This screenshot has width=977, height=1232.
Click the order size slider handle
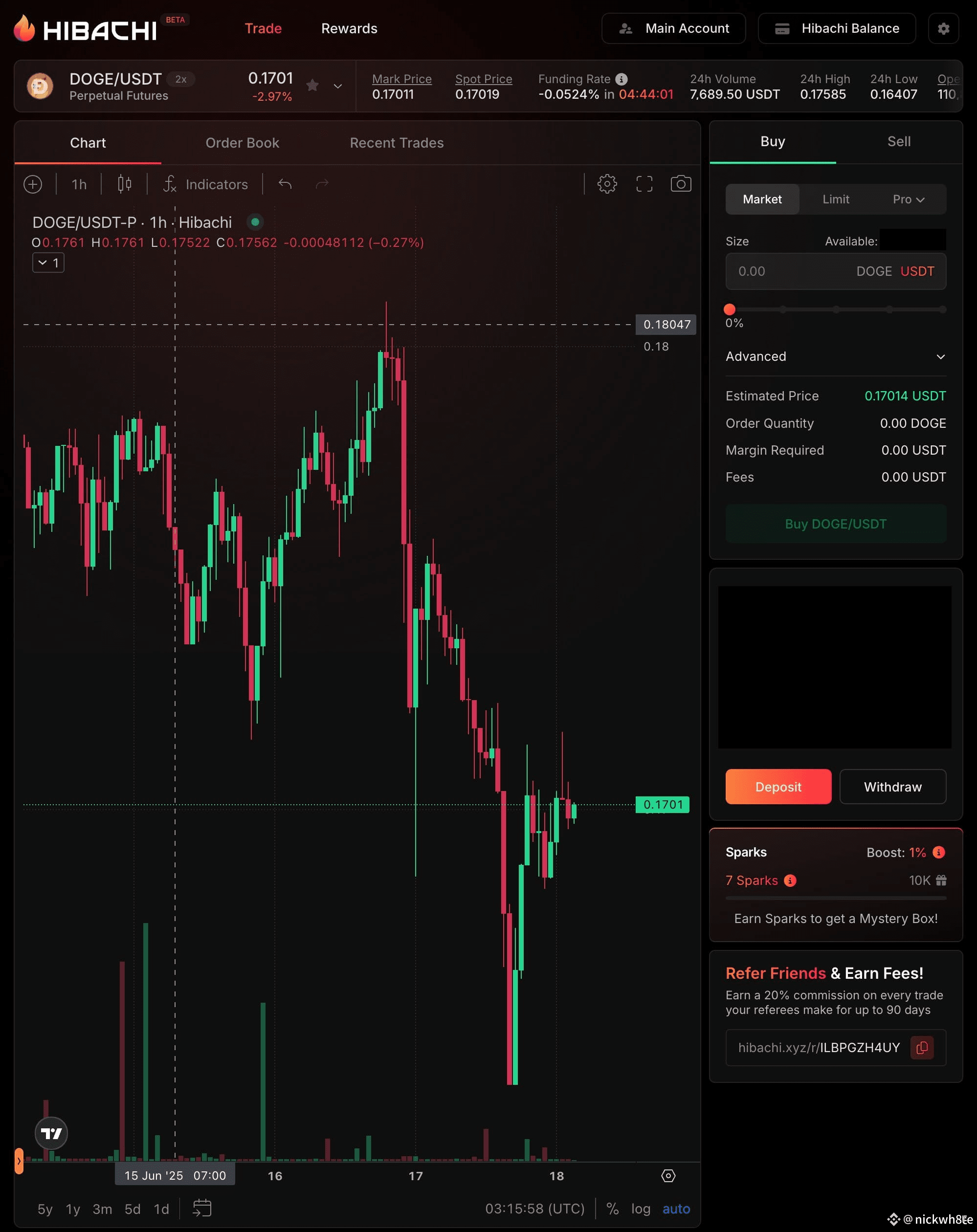pyautogui.click(x=730, y=309)
